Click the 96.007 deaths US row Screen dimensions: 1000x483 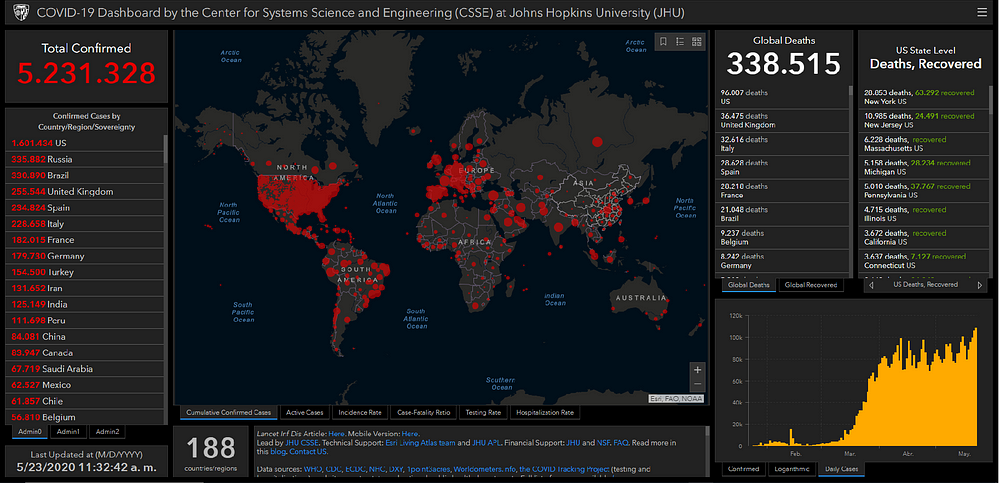point(782,97)
